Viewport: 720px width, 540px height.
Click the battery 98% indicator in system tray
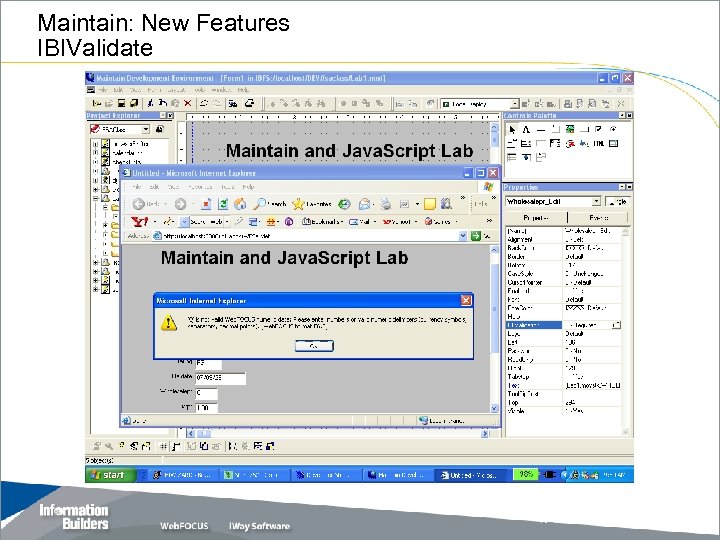pyautogui.click(x=525, y=475)
